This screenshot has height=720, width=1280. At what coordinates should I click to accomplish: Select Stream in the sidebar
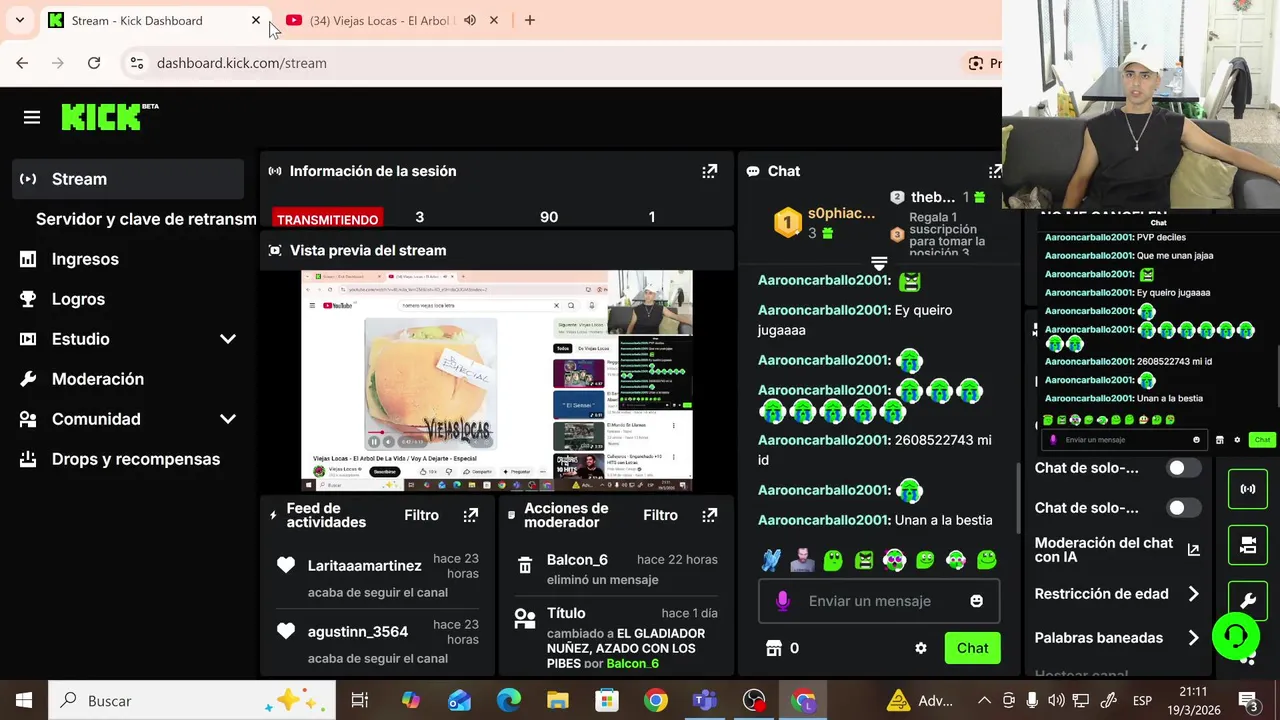pos(128,179)
